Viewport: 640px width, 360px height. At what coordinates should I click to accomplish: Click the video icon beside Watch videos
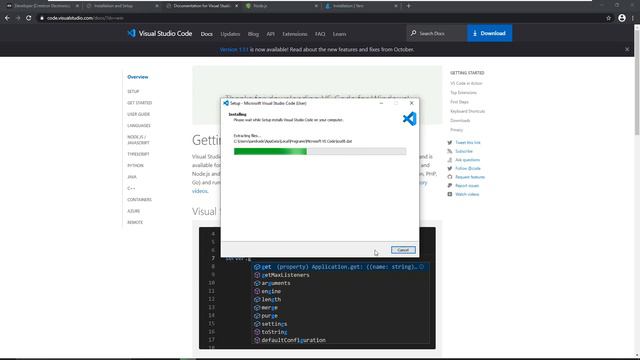(450, 194)
